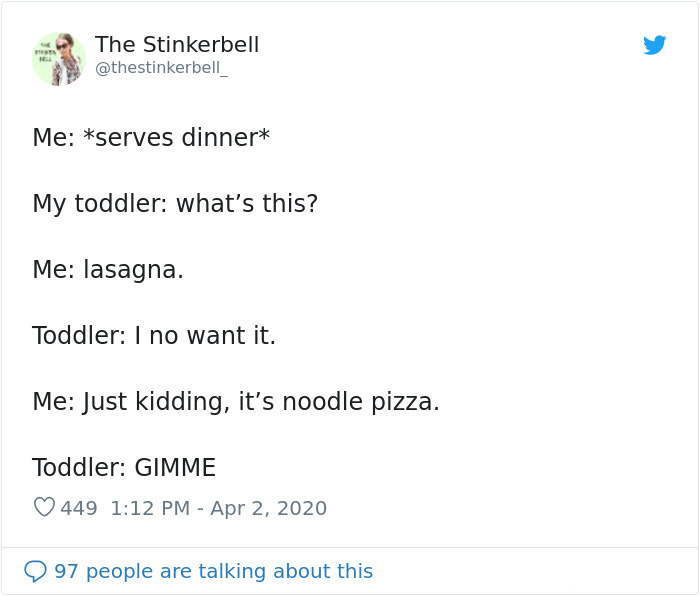Click the word "GIMME"

pos(174,468)
